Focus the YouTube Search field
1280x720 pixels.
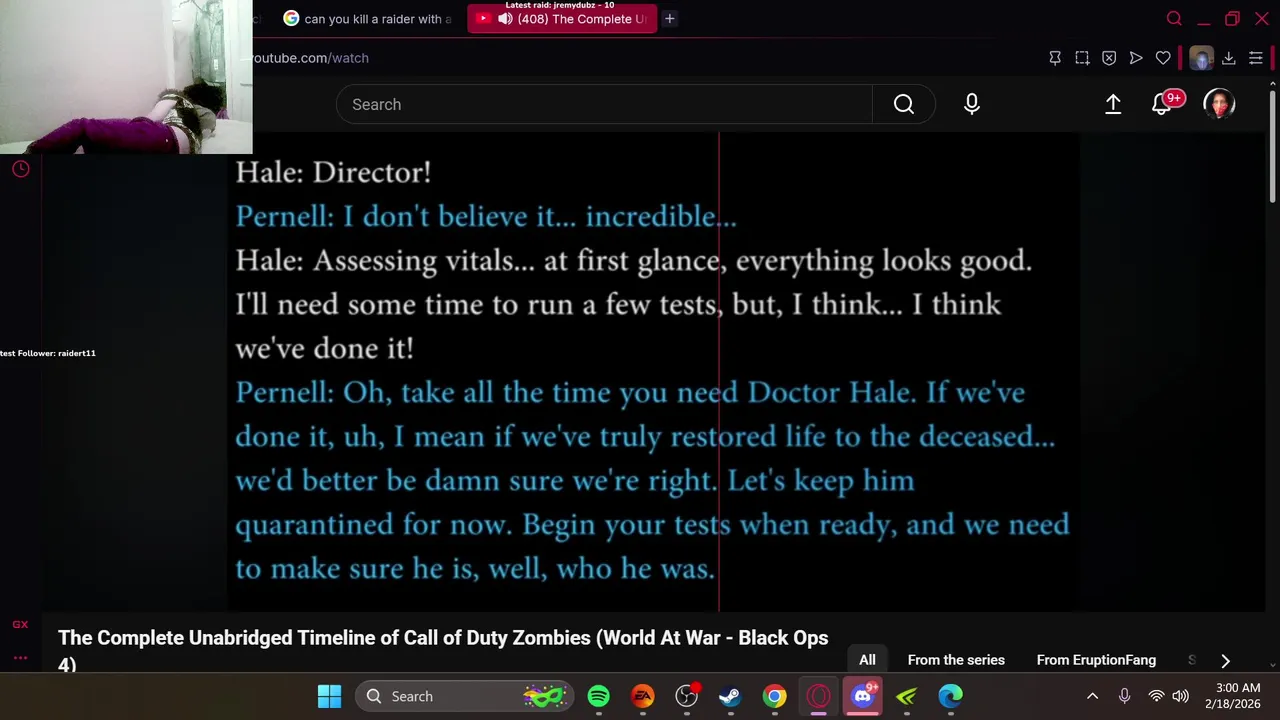point(604,104)
